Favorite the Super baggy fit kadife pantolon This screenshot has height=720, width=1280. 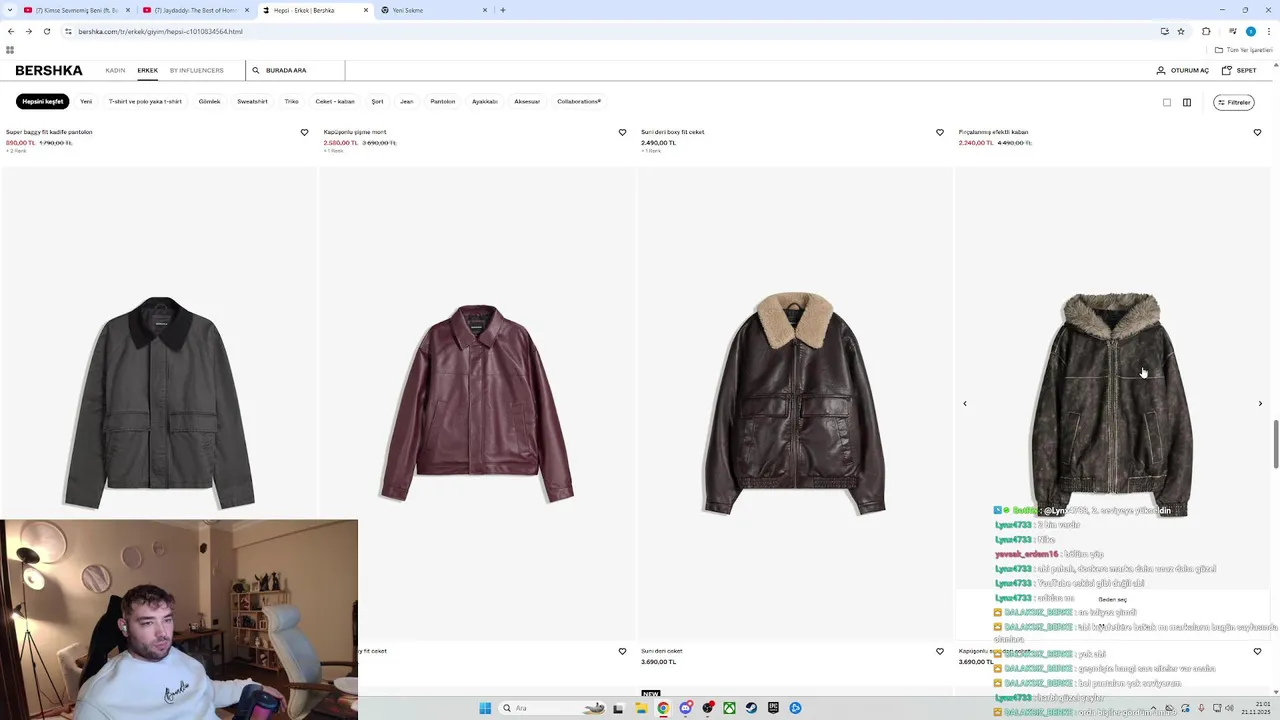[305, 132]
